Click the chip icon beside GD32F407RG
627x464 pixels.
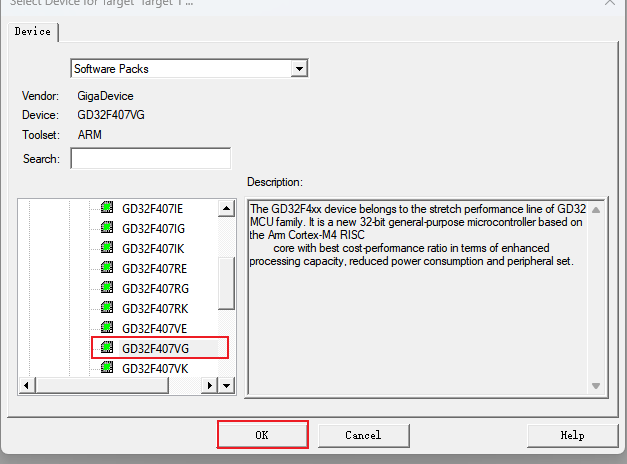pos(107,287)
